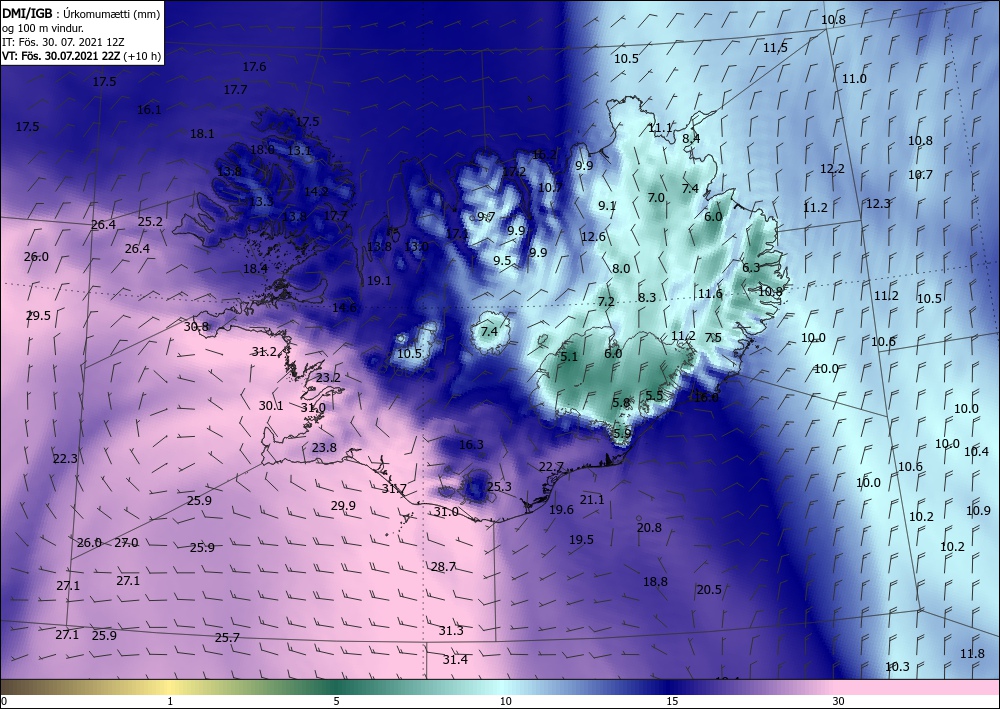This screenshot has height=709, width=1000.
Task: Click the map value 22.3
Action: click(x=65, y=458)
